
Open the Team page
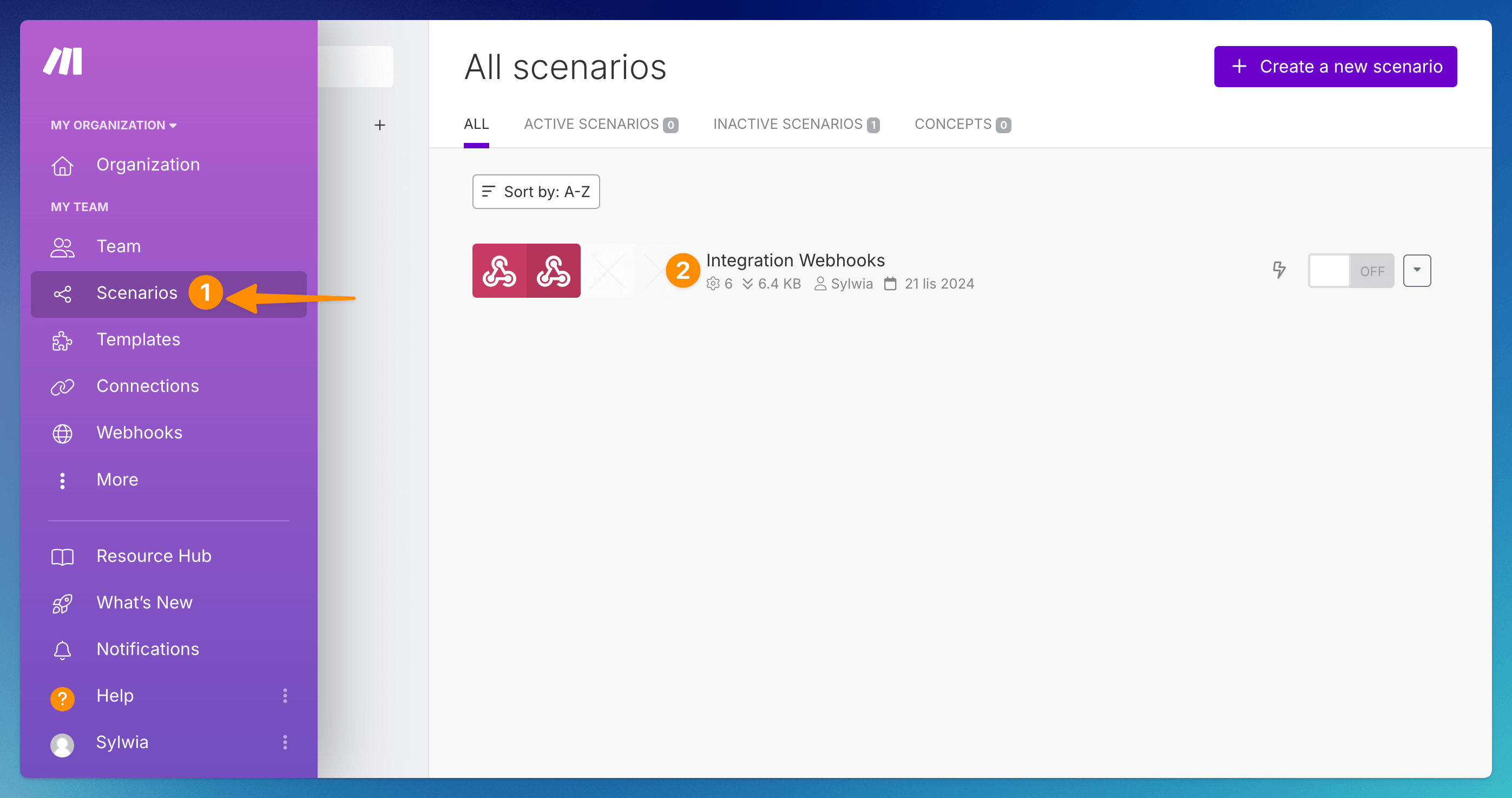point(118,247)
